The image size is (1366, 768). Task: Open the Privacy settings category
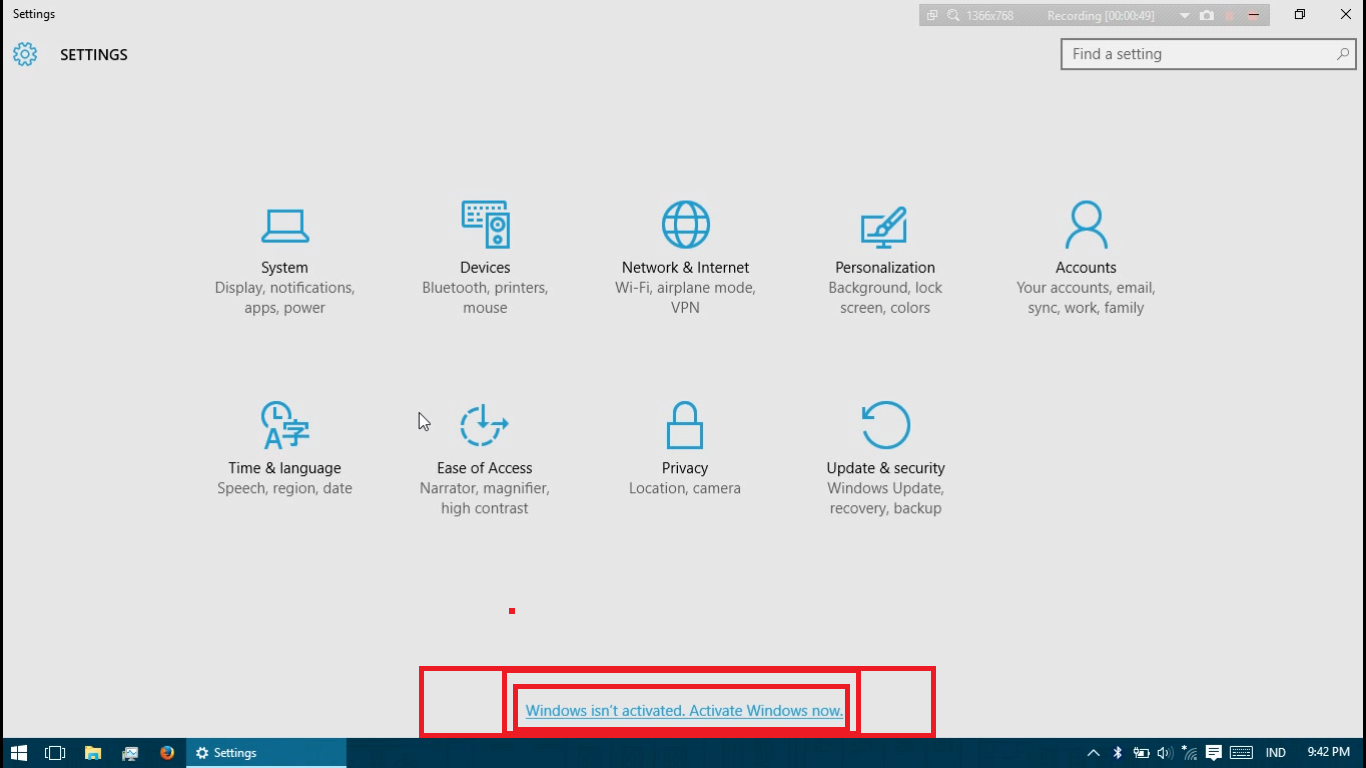coord(685,450)
